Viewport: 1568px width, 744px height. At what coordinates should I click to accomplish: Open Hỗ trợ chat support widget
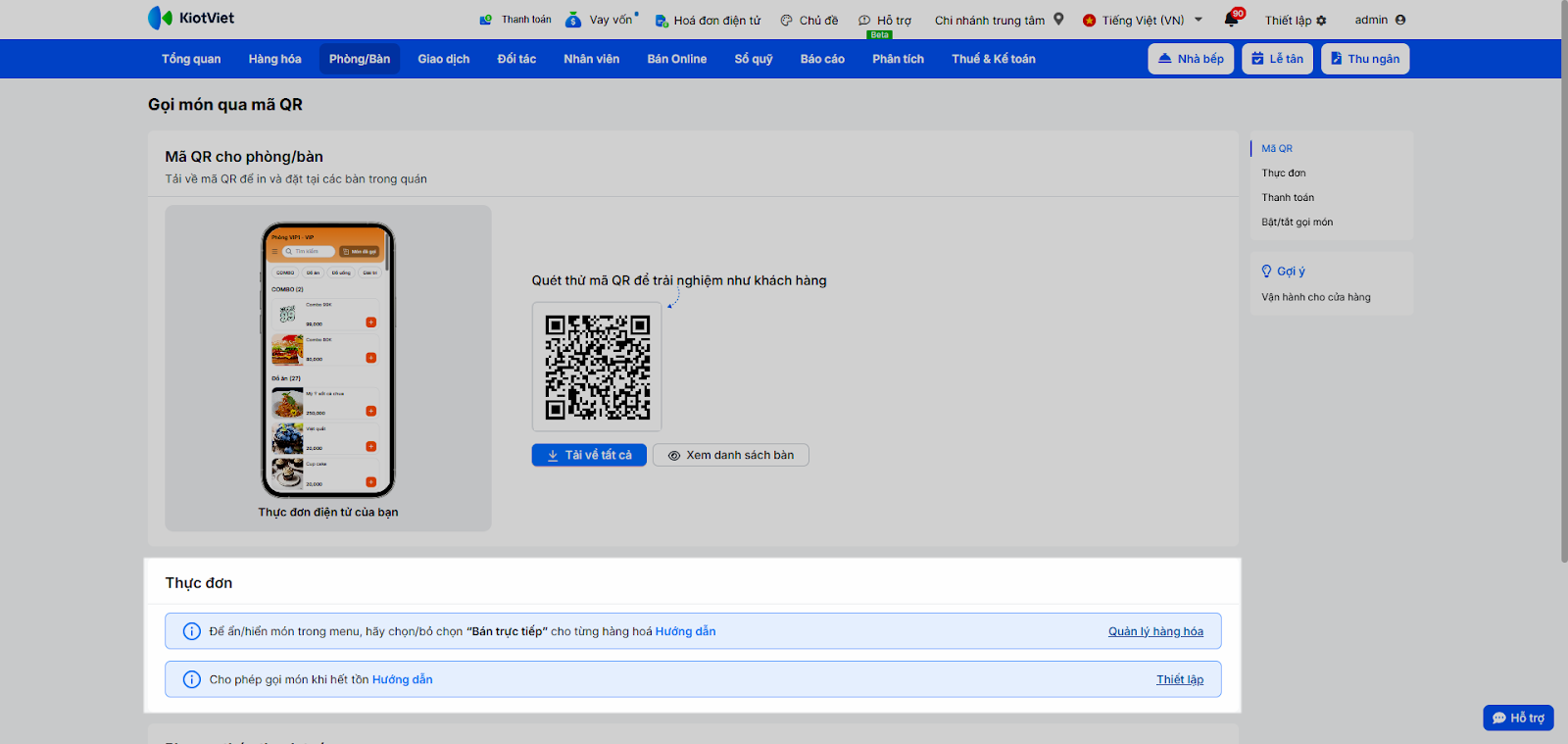click(1518, 718)
